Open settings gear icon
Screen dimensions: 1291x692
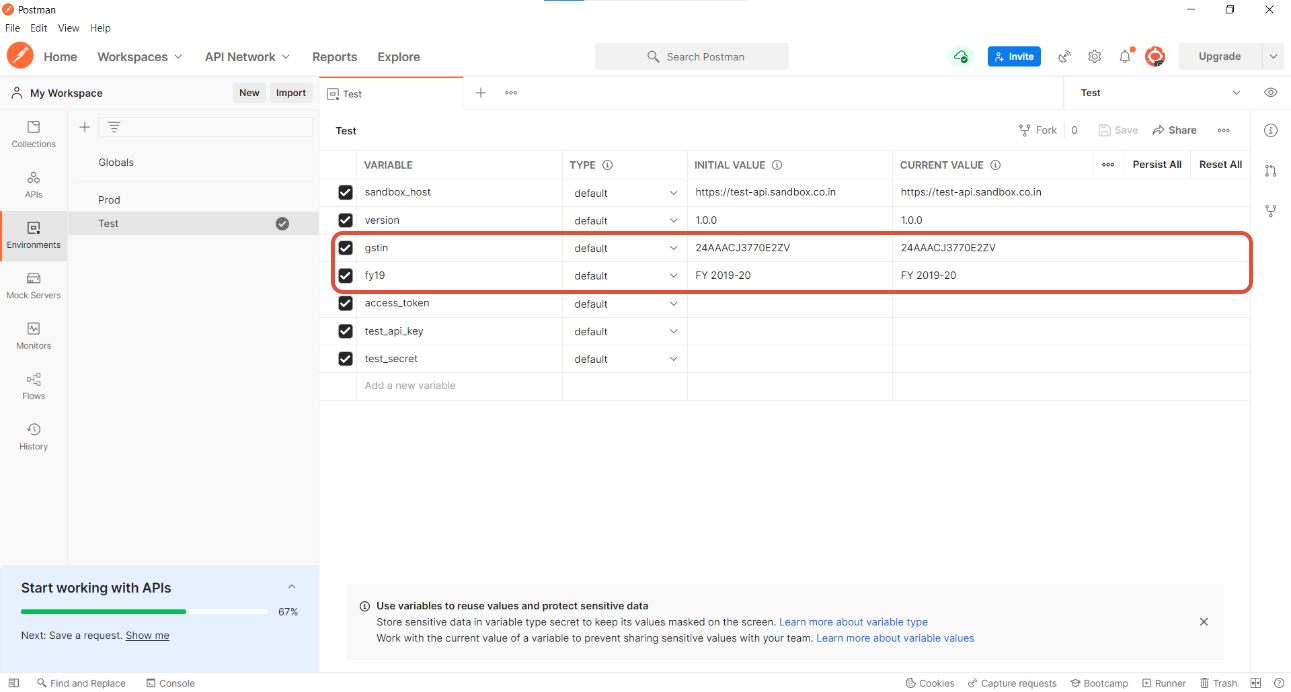(1095, 57)
